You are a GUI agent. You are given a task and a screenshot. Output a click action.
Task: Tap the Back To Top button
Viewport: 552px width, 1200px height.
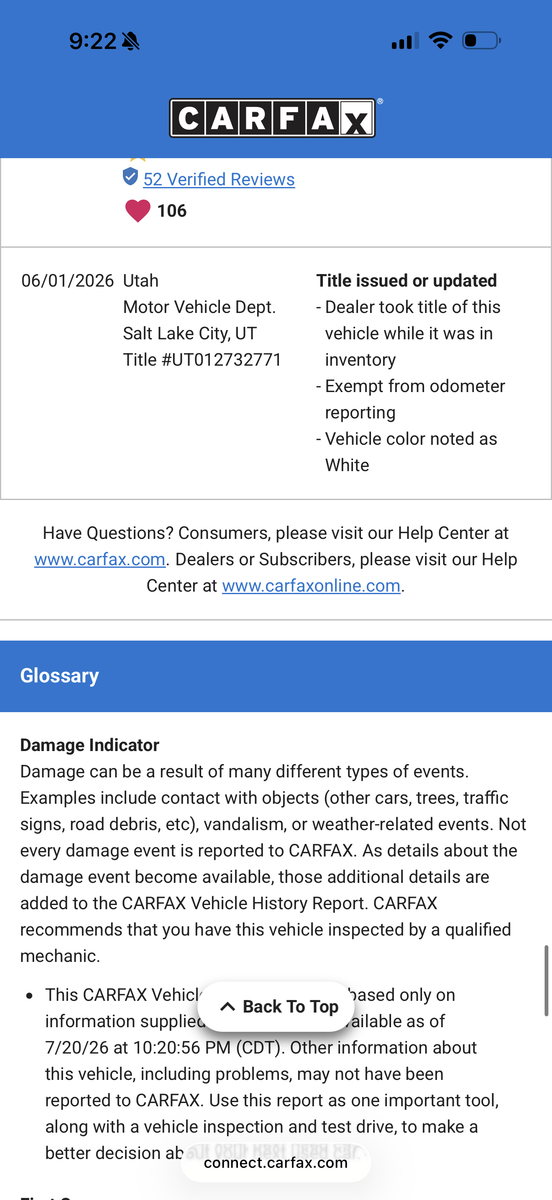(x=278, y=1006)
